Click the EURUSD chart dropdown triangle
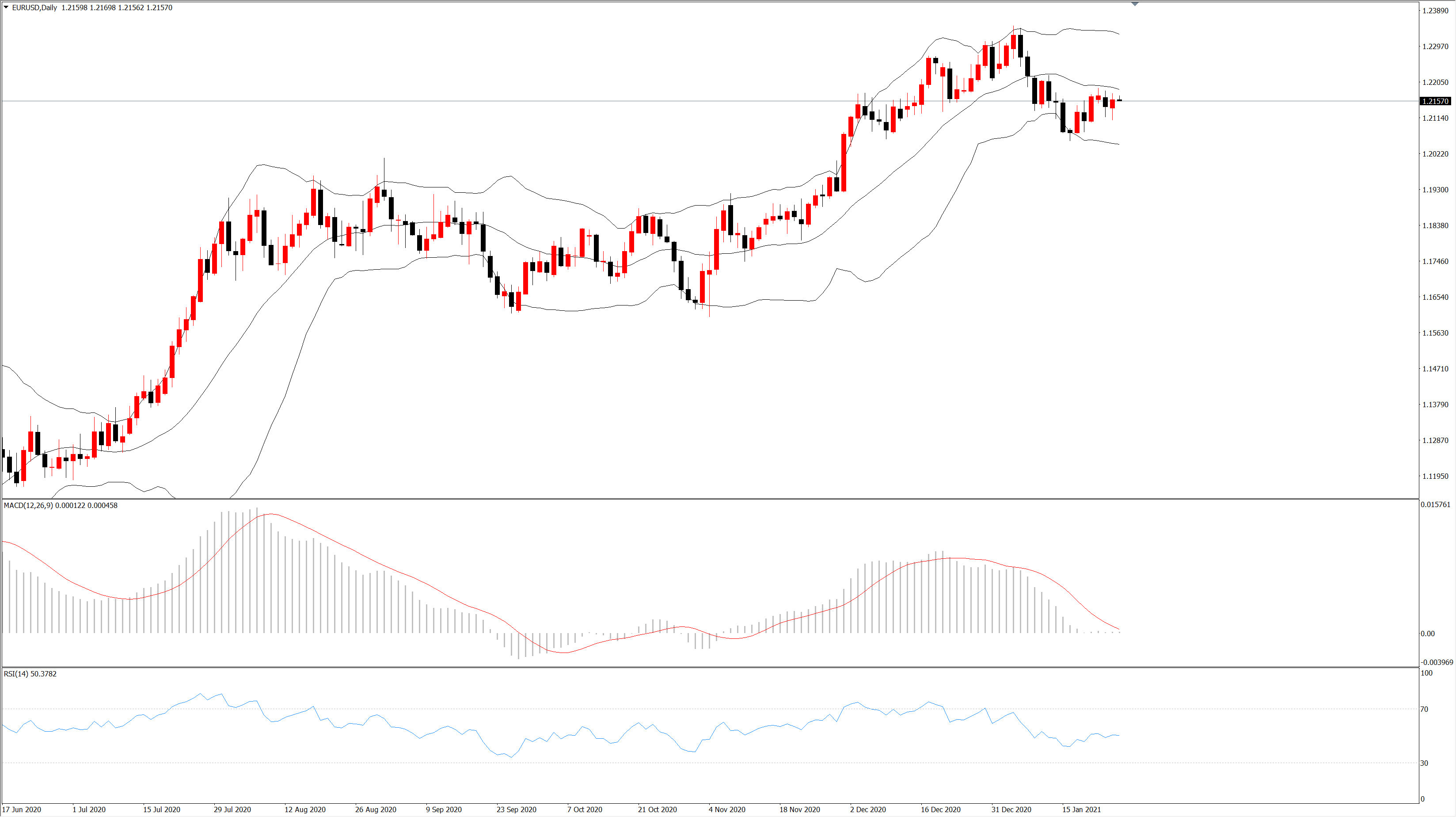 [6, 8]
